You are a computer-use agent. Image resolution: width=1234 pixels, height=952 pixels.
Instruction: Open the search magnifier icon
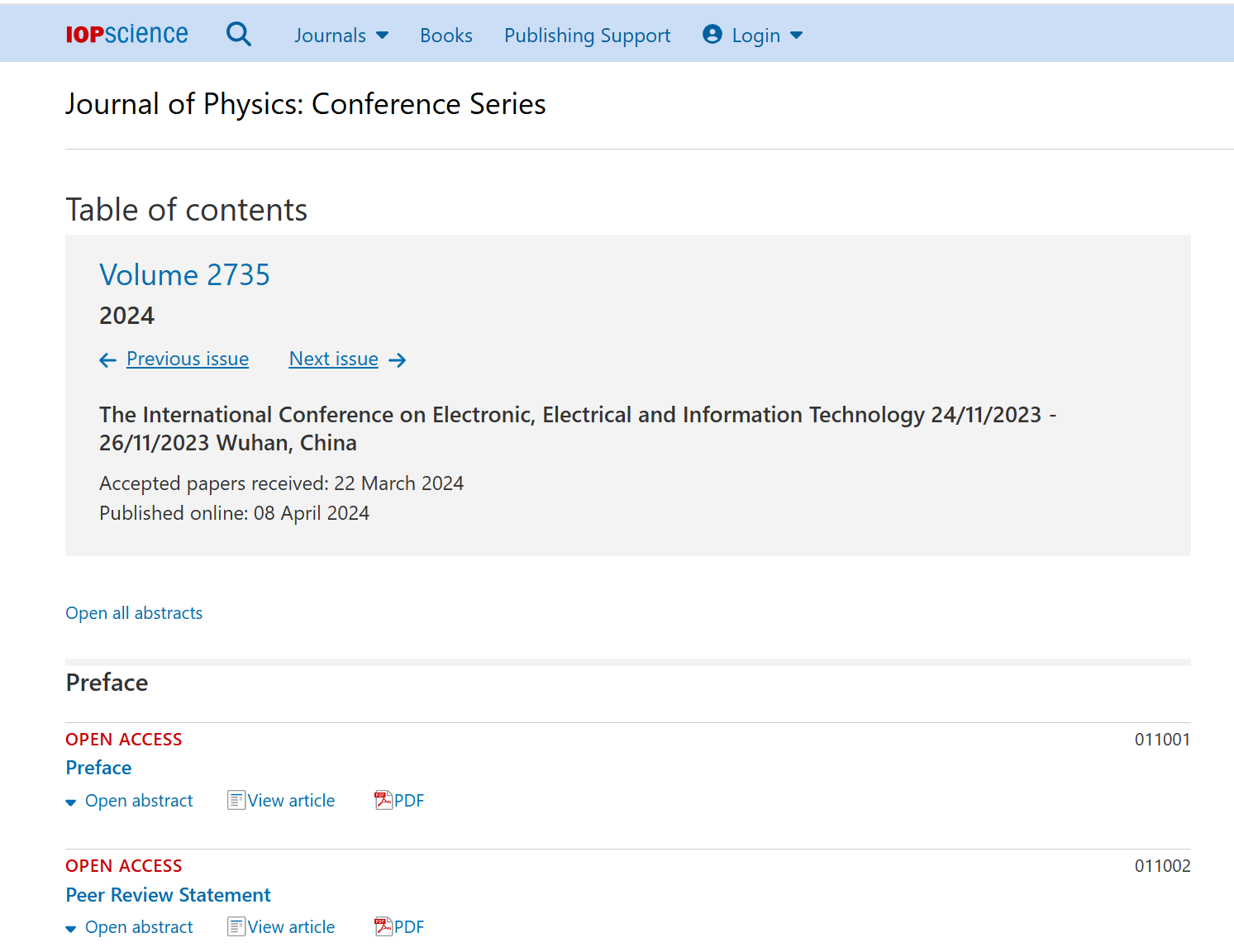tap(239, 34)
